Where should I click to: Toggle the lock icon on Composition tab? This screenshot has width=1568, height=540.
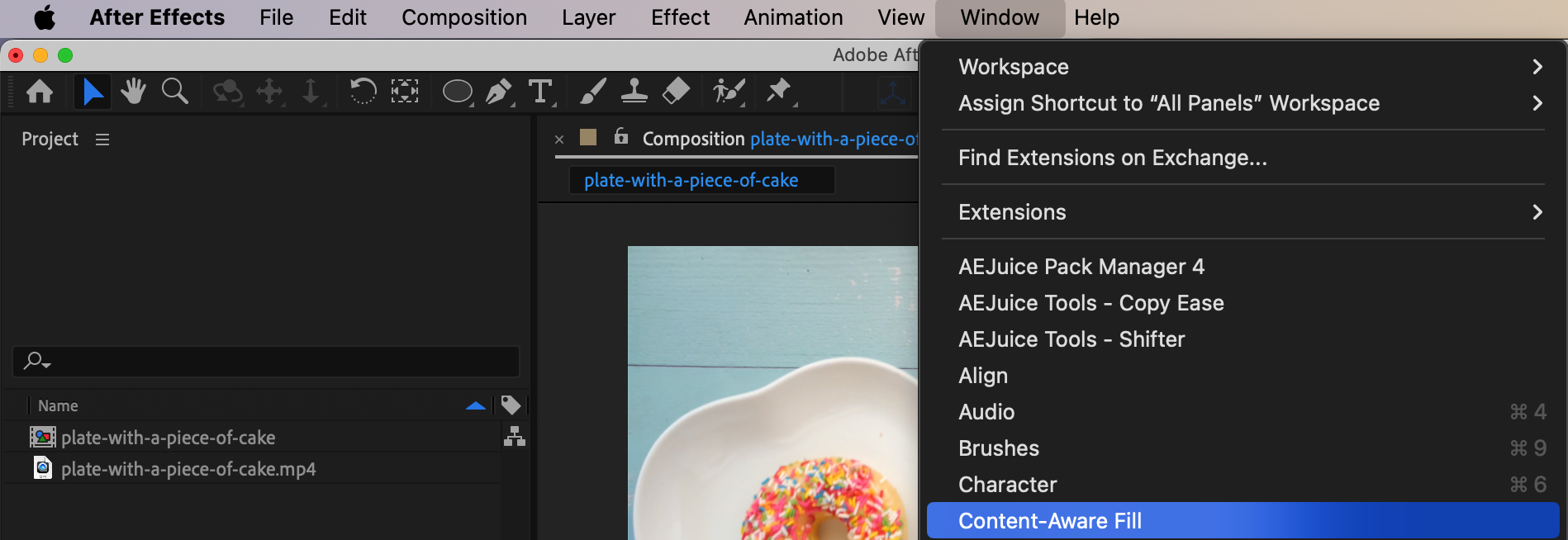(621, 136)
